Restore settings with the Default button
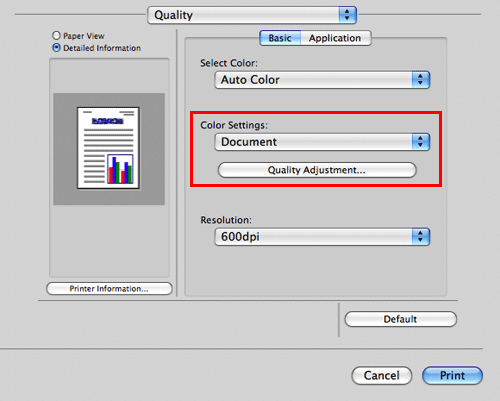Image resolution: width=500 pixels, height=401 pixels. pyautogui.click(x=401, y=319)
